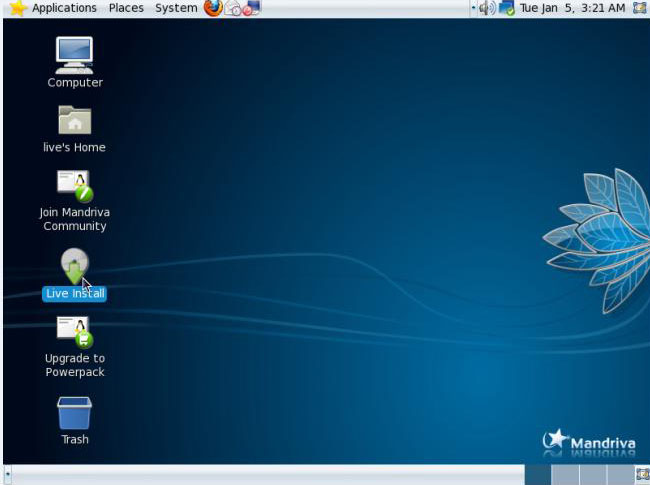Image resolution: width=650 pixels, height=485 pixels.
Task: Switch to the third workspace in the switcher
Action: [x=592, y=475]
